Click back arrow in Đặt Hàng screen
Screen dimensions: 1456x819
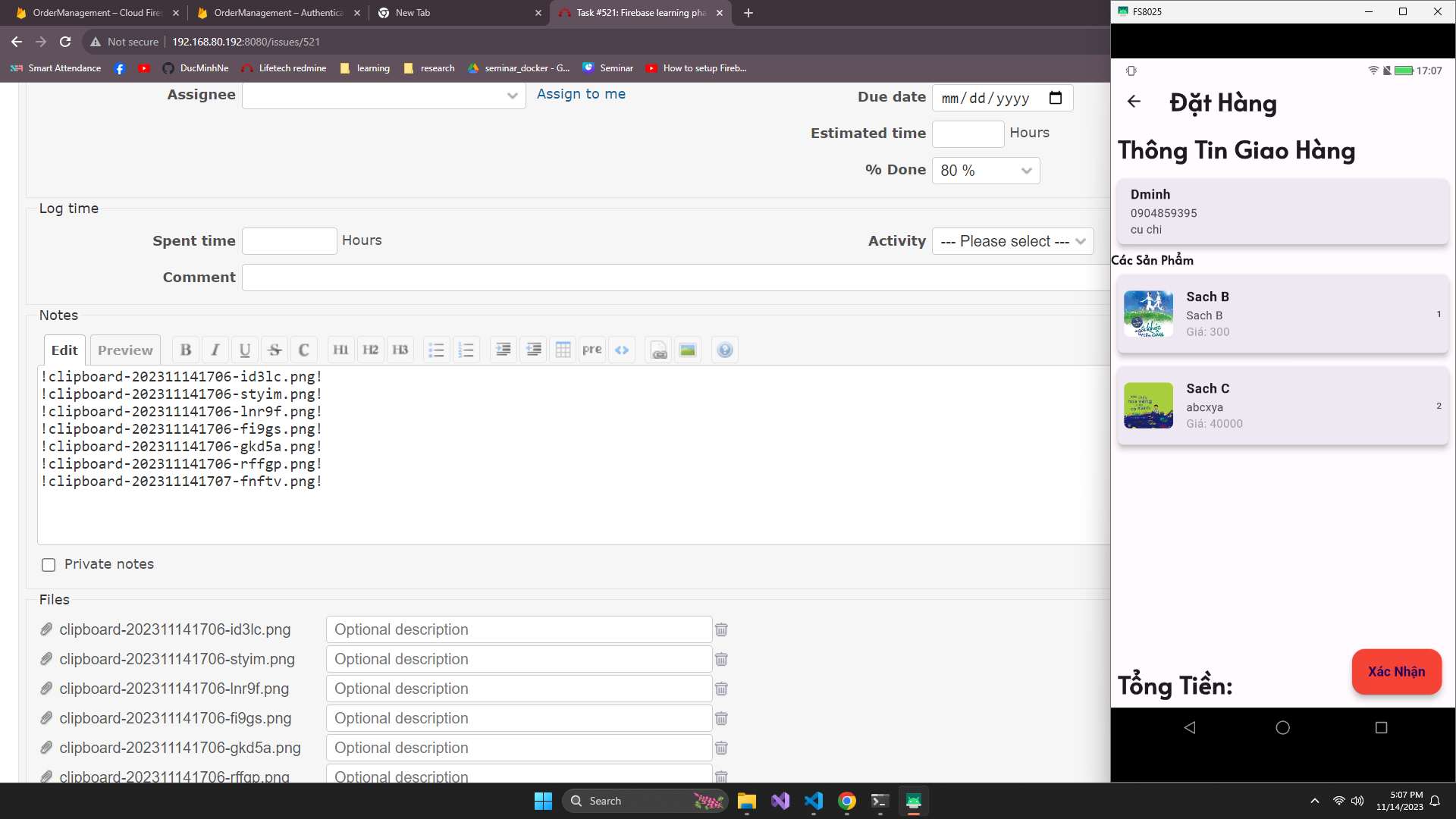point(1134,102)
